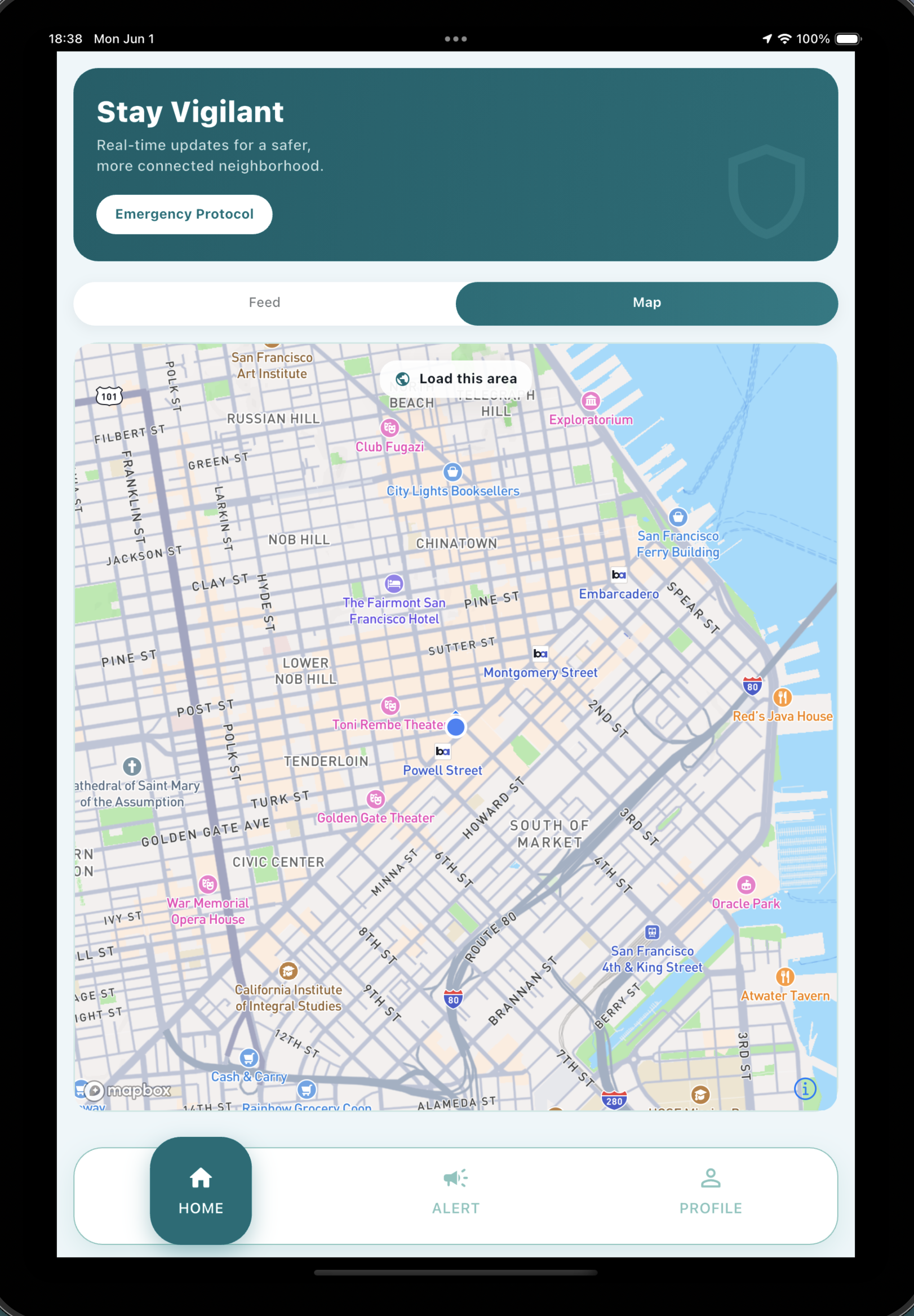
Task: Tap the Club Fugazi theater marker icon
Action: pyautogui.click(x=389, y=428)
